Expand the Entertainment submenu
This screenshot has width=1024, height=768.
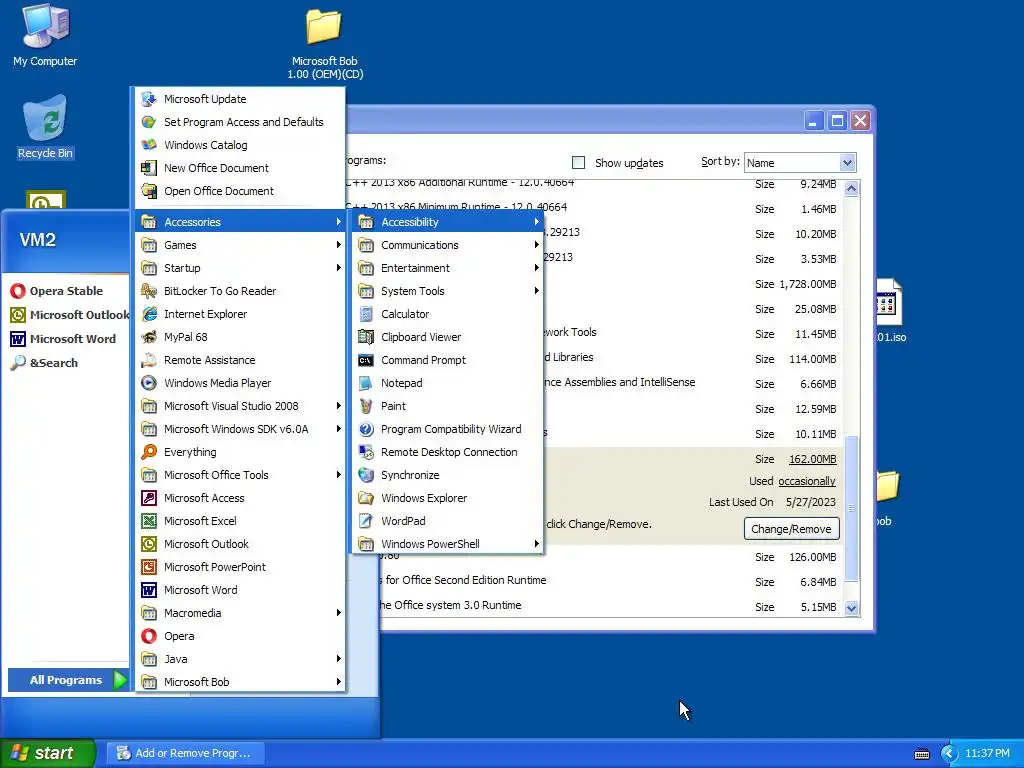coord(448,268)
